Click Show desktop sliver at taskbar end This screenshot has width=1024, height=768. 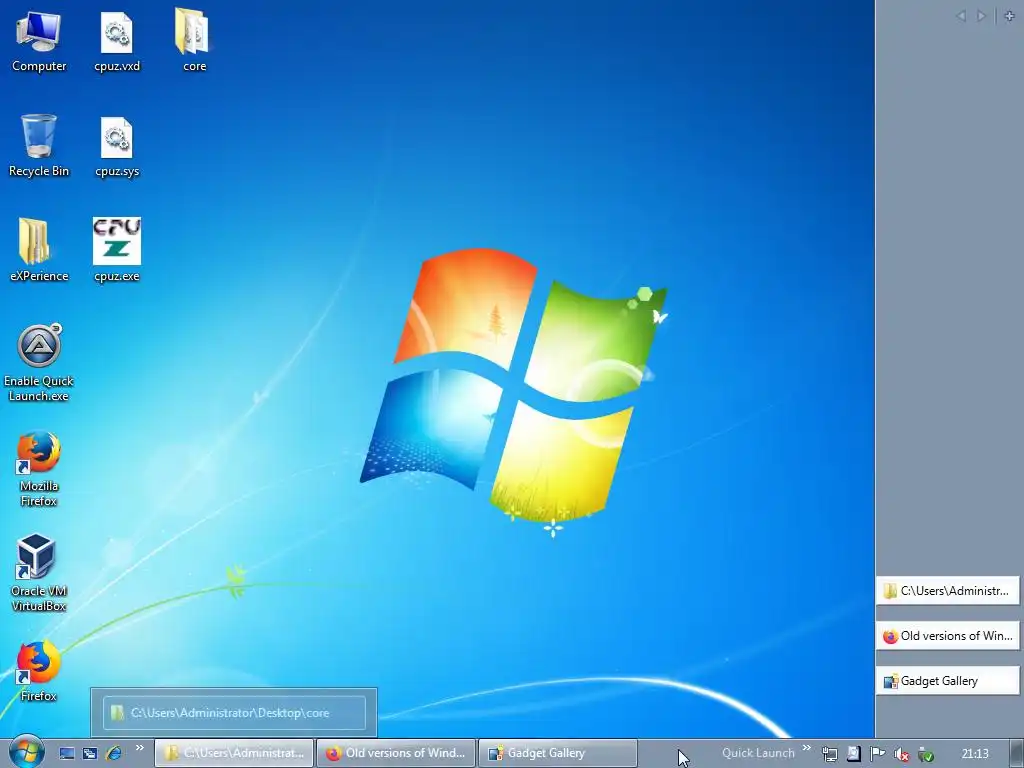1017,753
